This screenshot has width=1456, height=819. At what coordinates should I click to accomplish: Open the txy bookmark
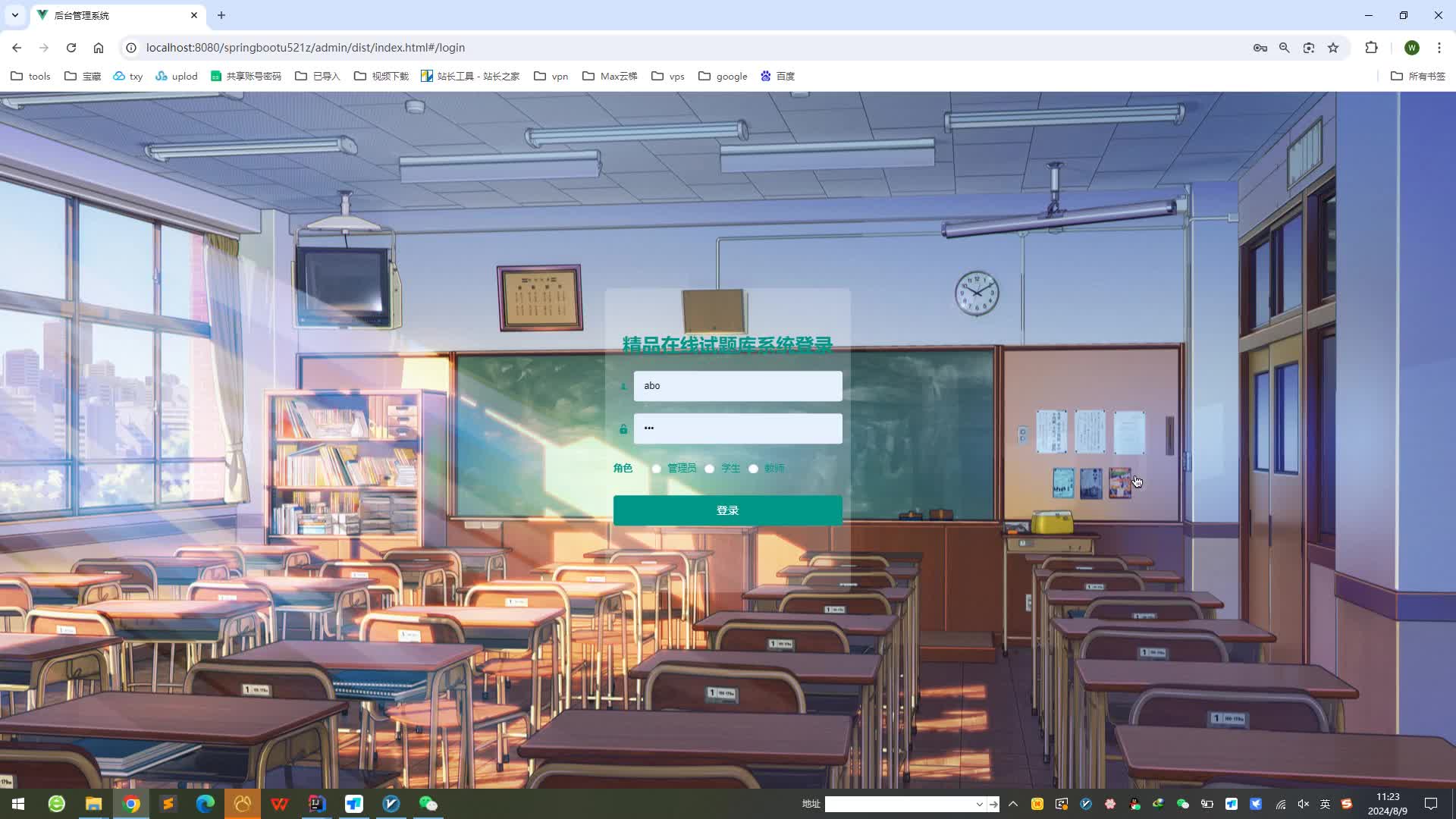127,76
